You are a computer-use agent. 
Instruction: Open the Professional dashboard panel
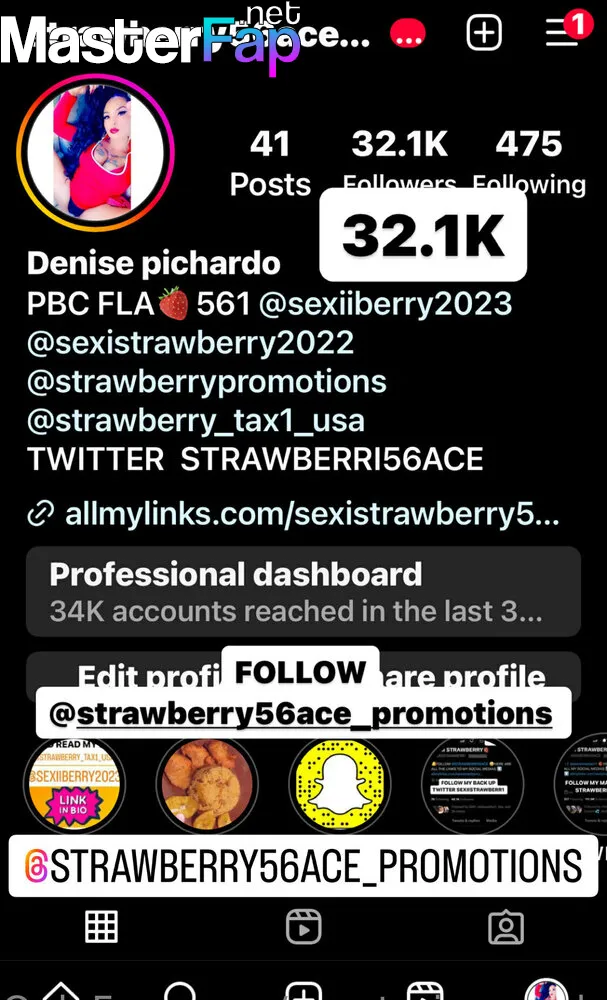click(304, 591)
